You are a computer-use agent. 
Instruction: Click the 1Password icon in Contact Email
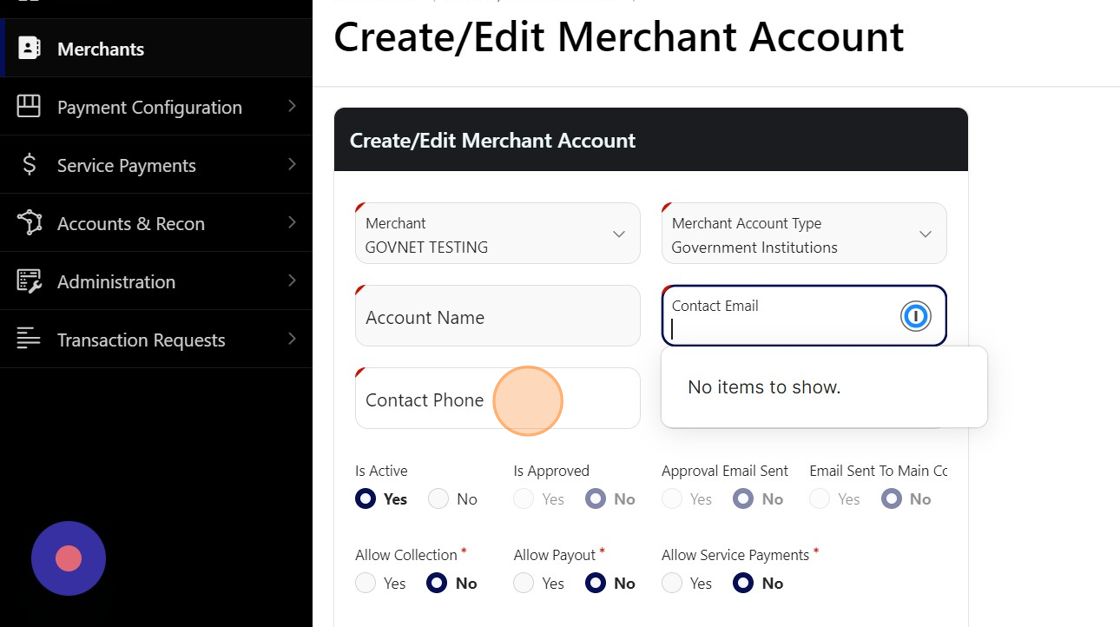(915, 316)
